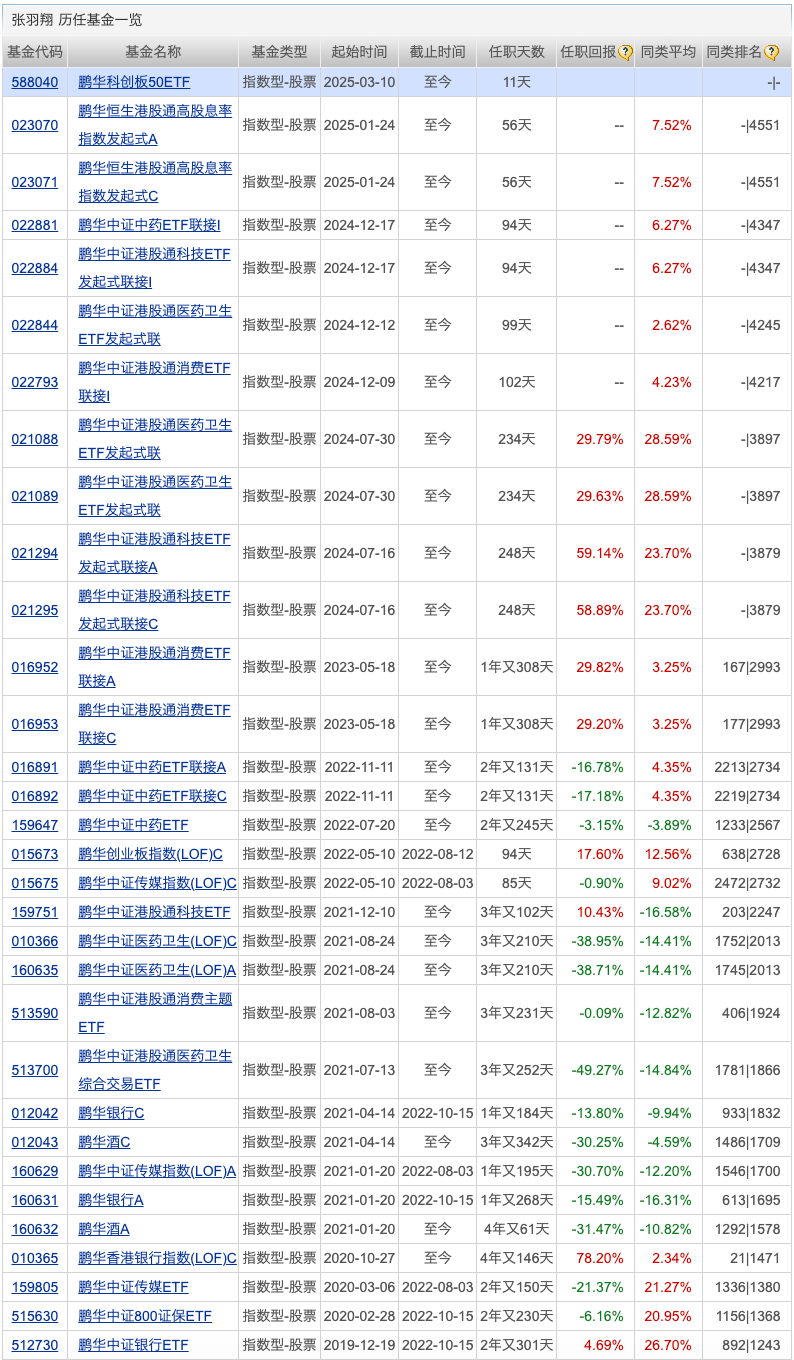Open the 鹏华科创板50ETF fund name link
The height and width of the screenshot is (1360, 794).
pos(134,82)
